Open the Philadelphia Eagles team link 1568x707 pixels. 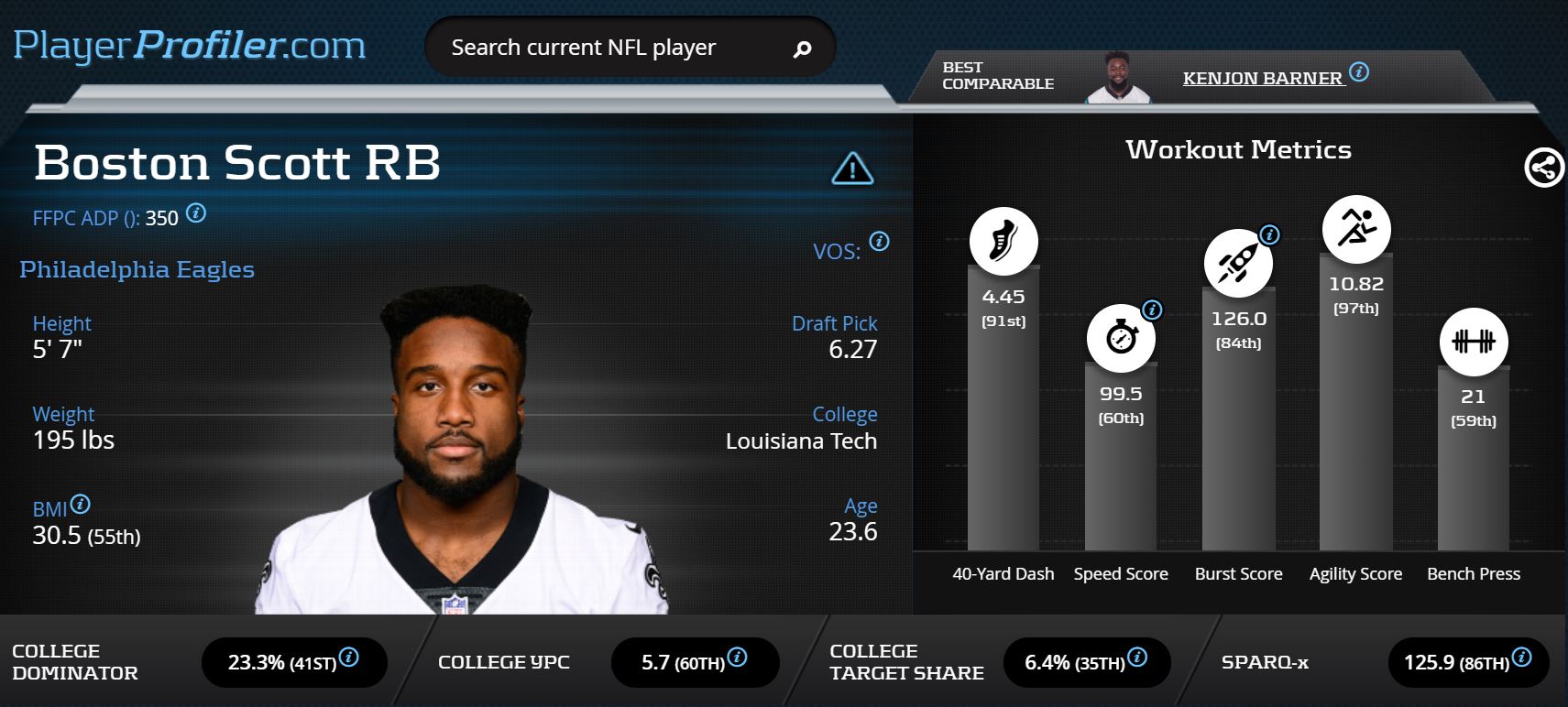tap(137, 269)
